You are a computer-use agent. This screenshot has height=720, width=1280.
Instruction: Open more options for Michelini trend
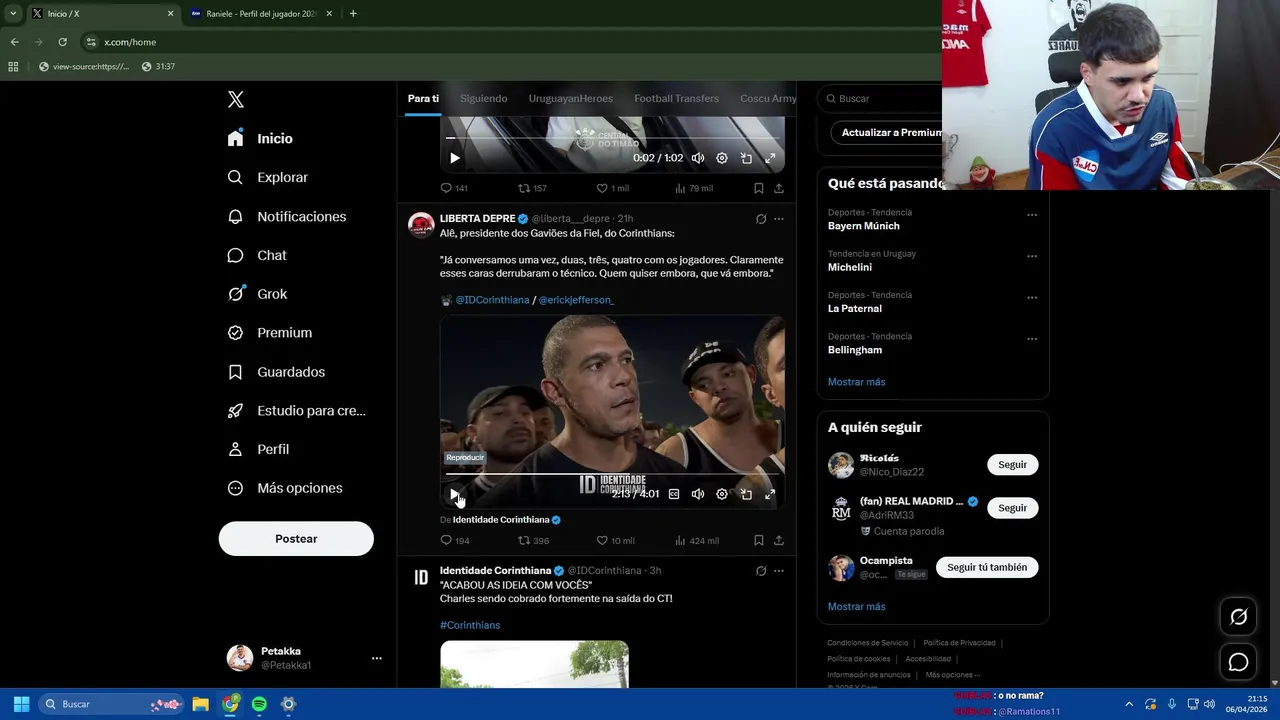[x=1032, y=256]
